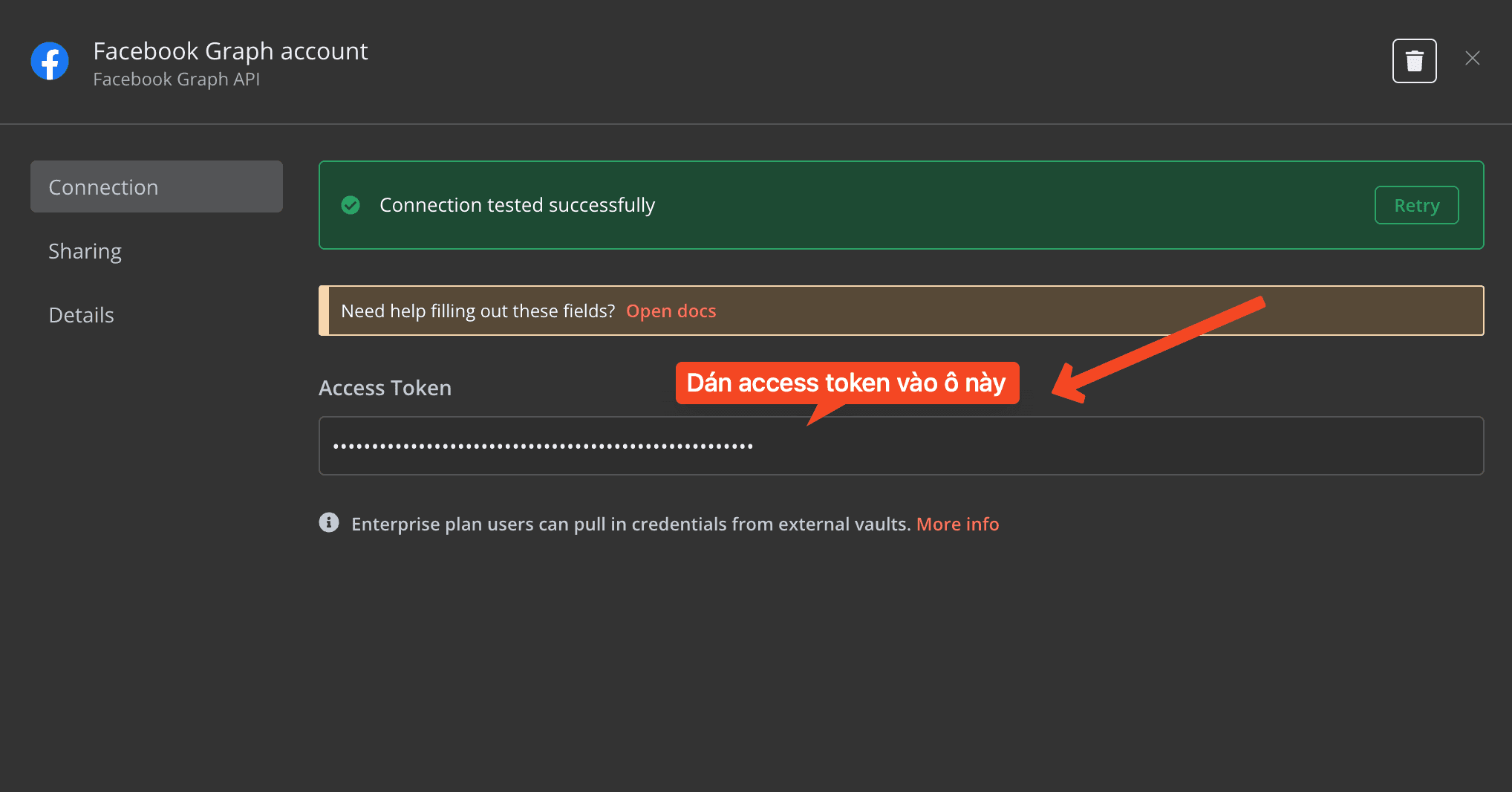Click the Need help filling out notice

click(901, 311)
